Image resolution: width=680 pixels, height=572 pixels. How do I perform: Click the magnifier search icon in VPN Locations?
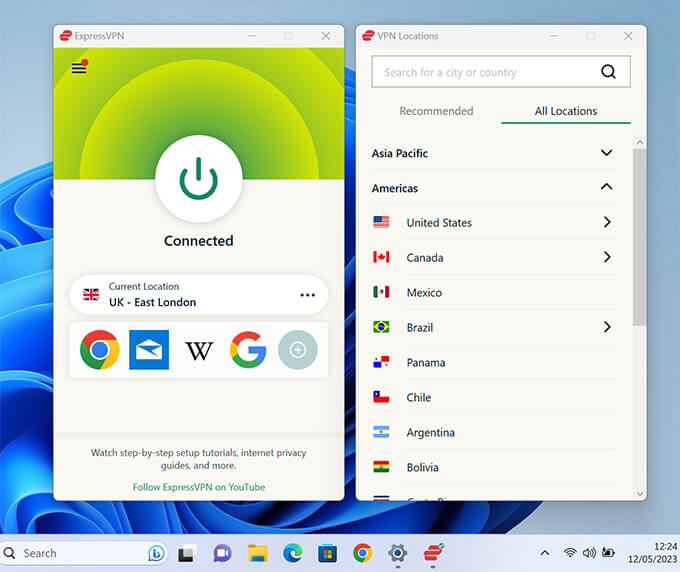608,72
